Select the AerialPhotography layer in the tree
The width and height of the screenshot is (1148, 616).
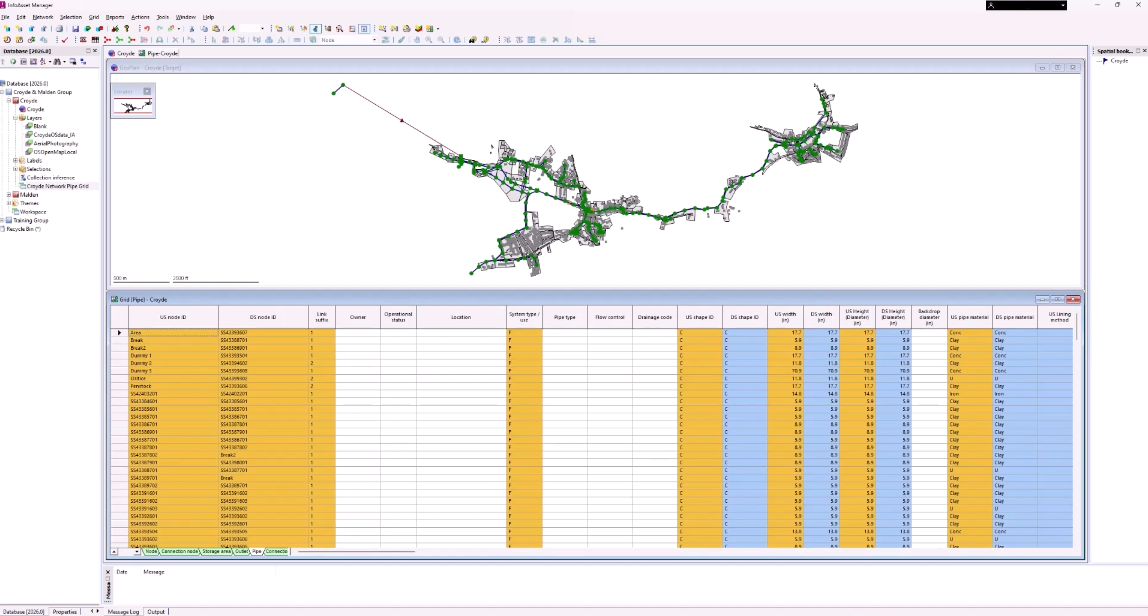click(x=55, y=143)
